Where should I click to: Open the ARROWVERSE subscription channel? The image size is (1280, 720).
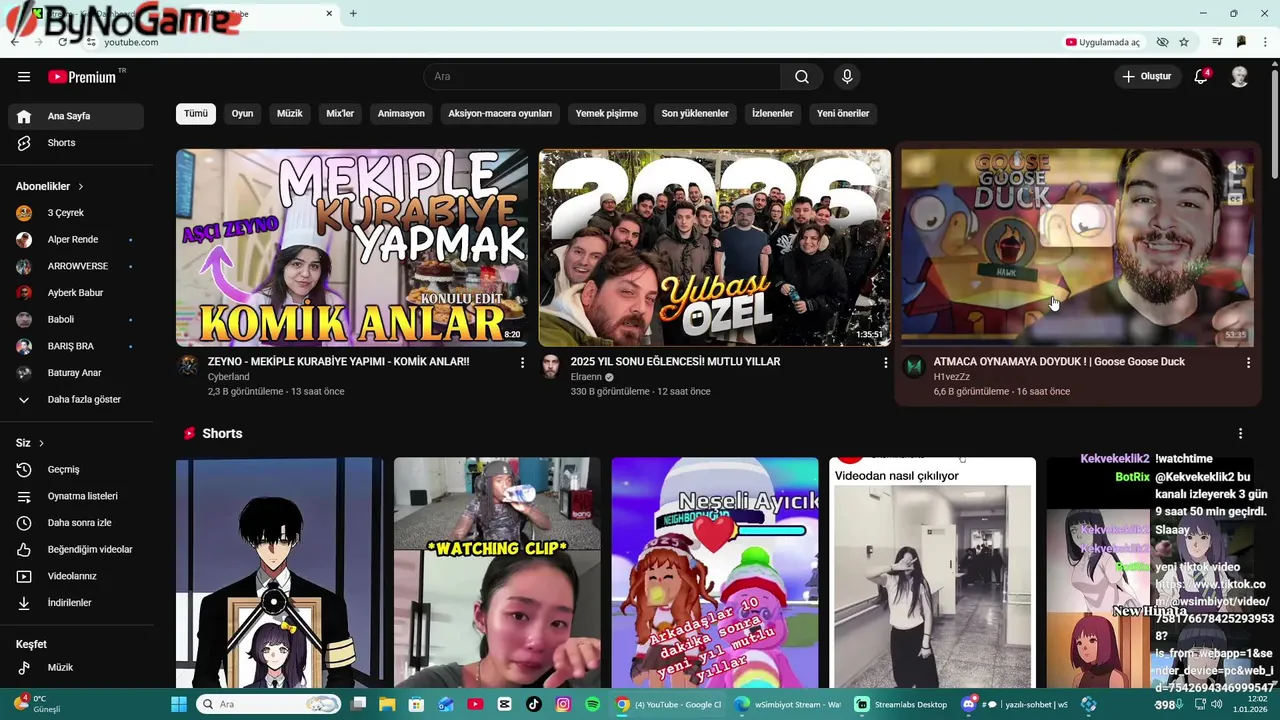[x=76, y=266]
